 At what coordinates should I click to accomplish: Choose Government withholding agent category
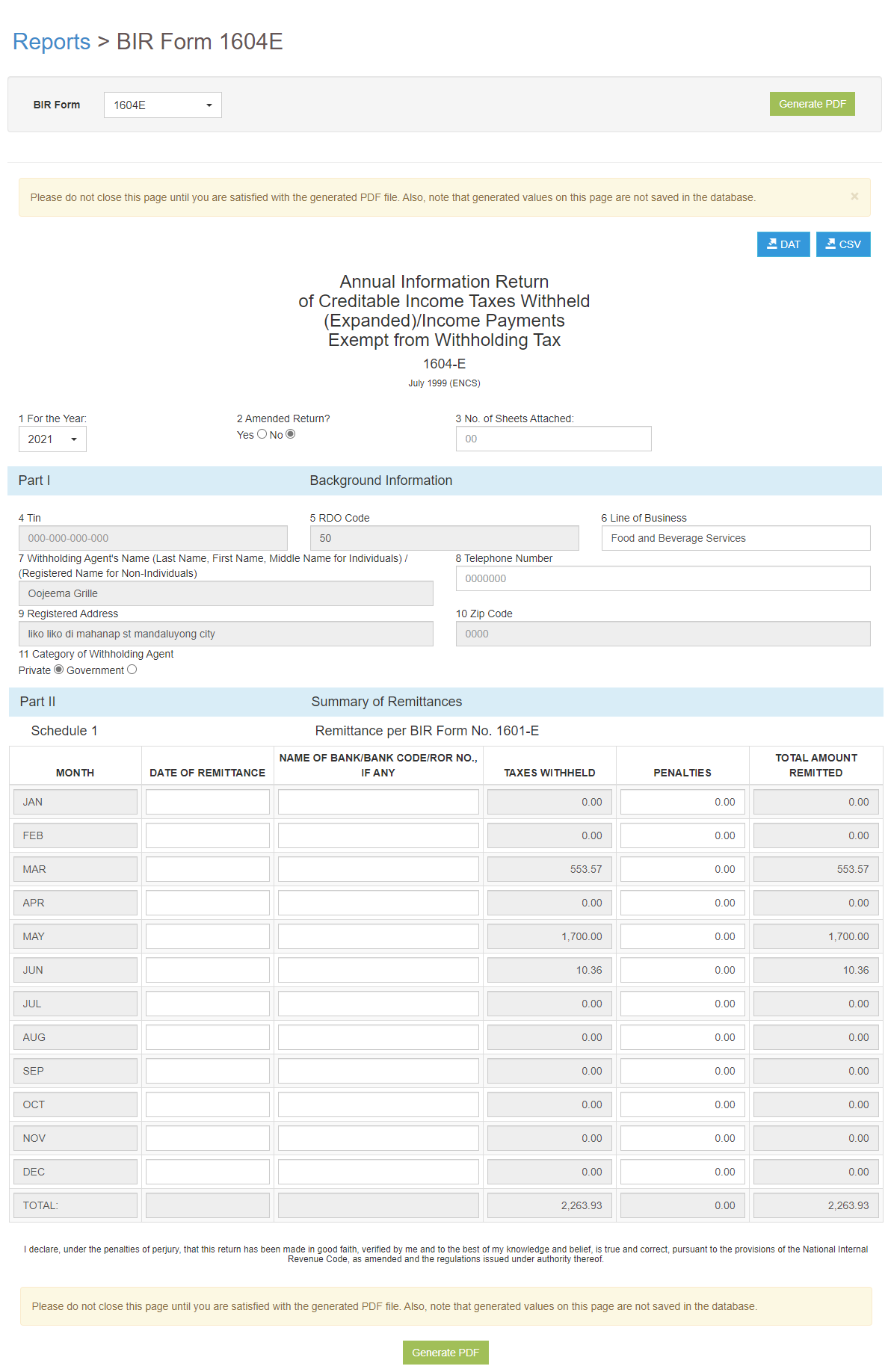[x=132, y=670]
